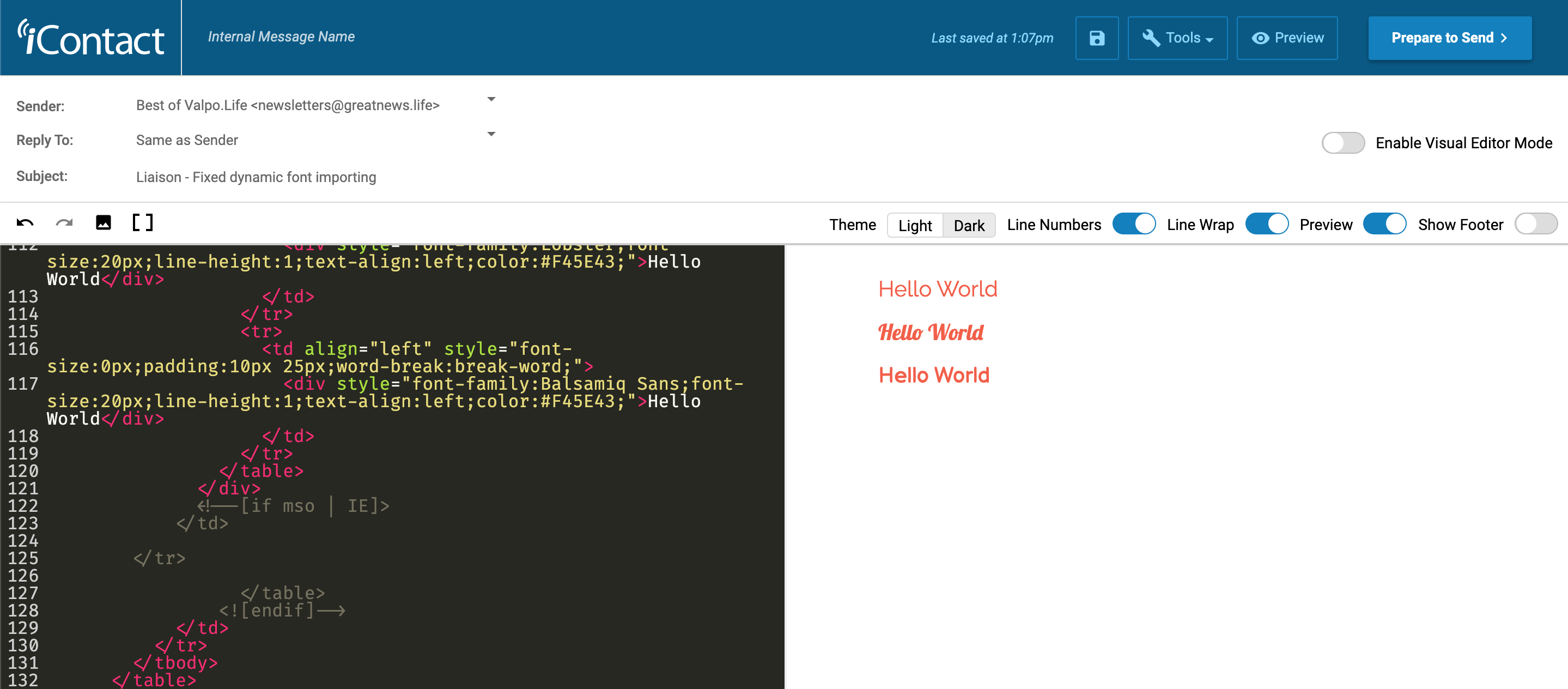Turn on Show Footer toggle

point(1535,224)
